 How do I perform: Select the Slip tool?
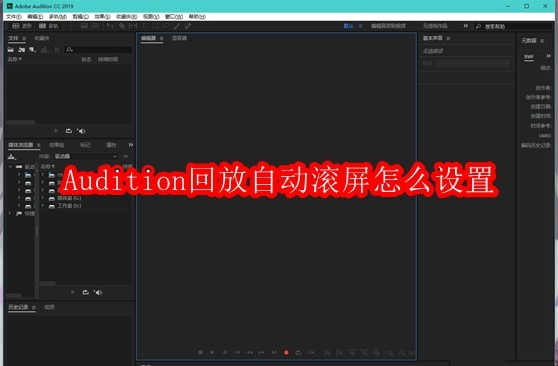(133, 26)
